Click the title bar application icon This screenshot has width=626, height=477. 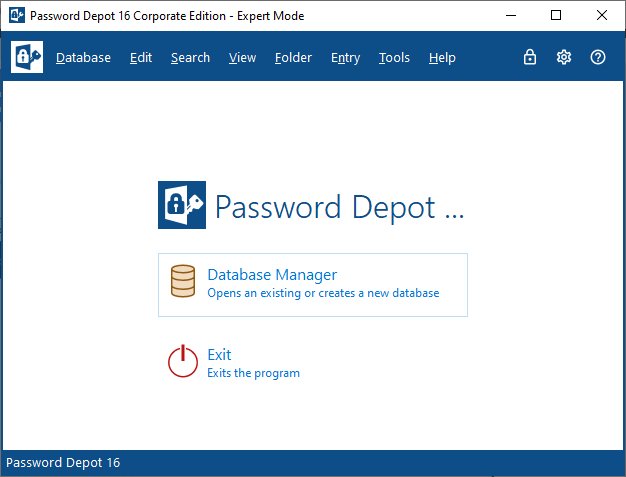(x=17, y=16)
